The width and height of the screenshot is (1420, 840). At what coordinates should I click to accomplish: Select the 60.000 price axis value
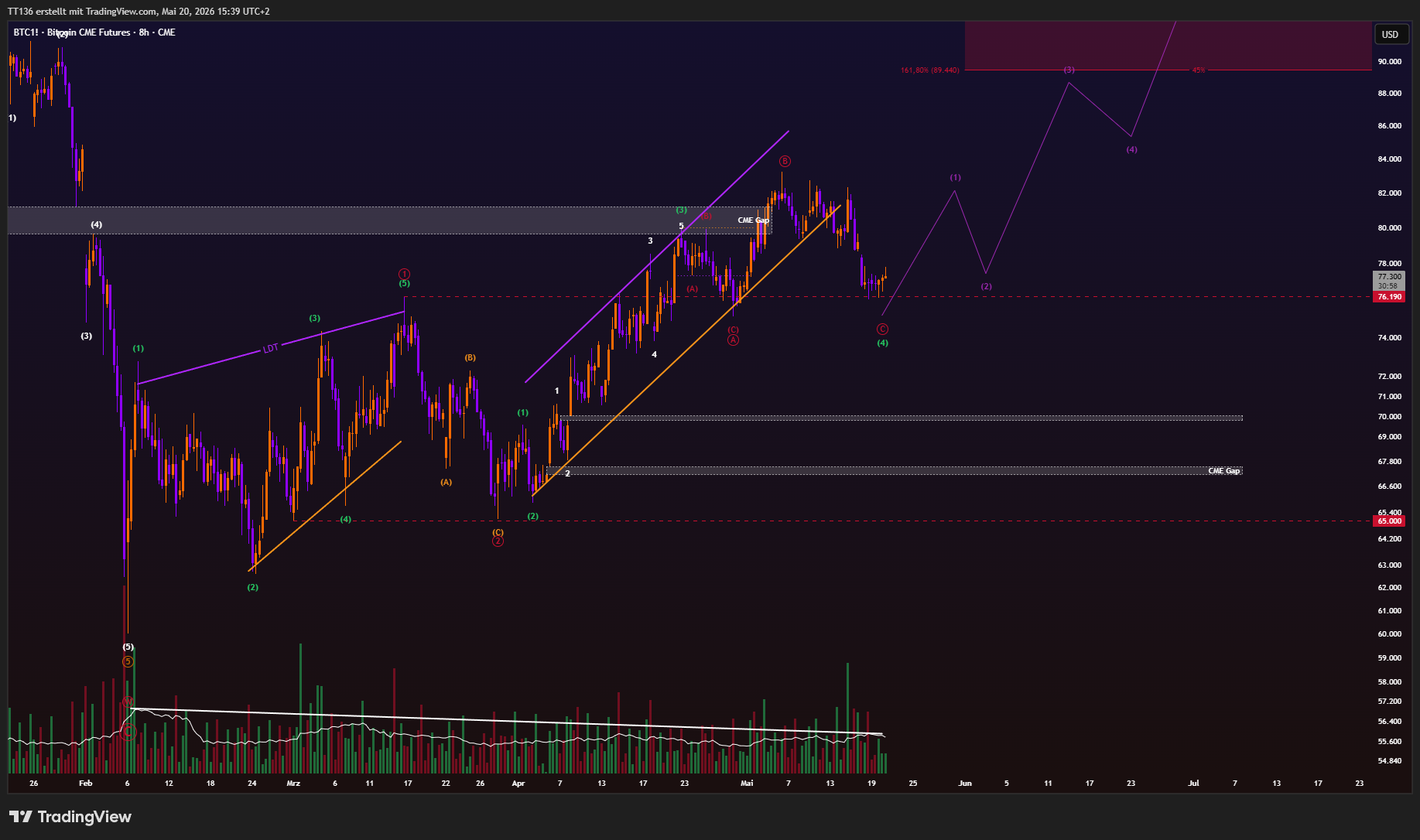pos(1389,634)
